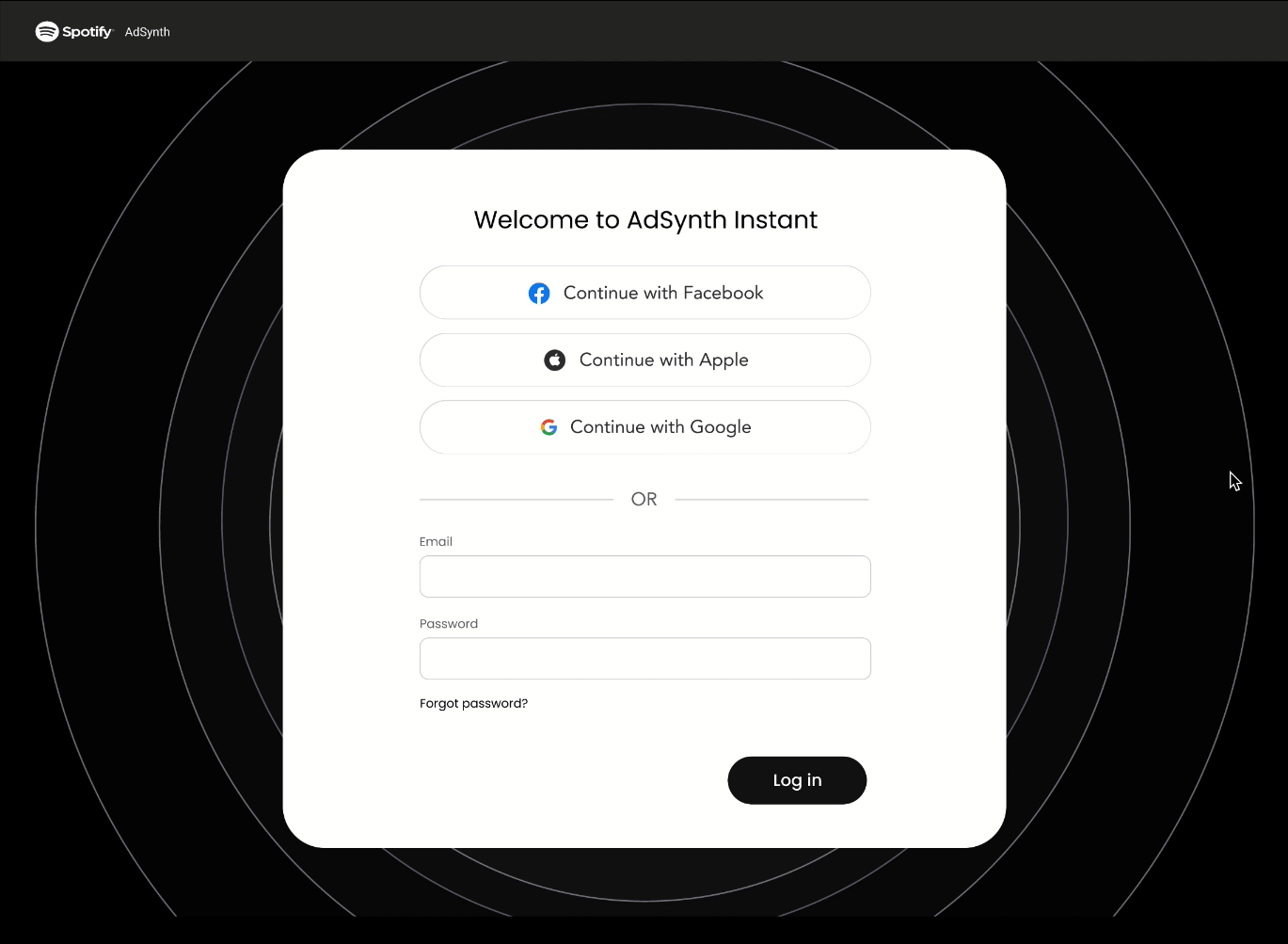Click the Spotify circular logo icon
Viewport: 1288px width, 944px height.
46,32
